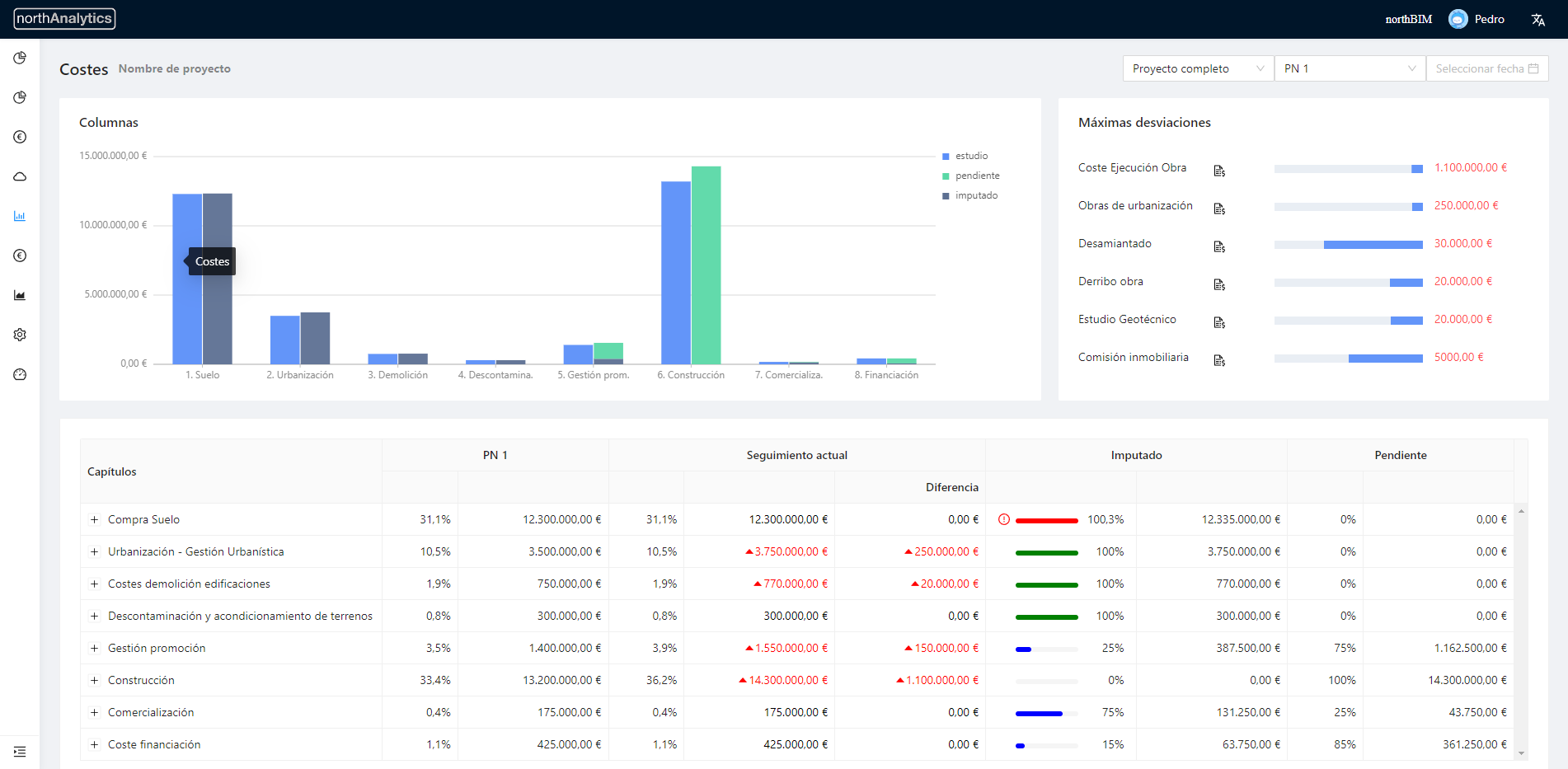Click the northBIM link in the header

[x=1408, y=19]
